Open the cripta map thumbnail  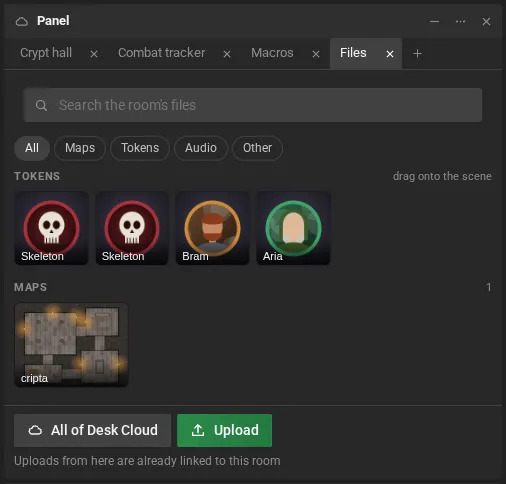(x=71, y=345)
